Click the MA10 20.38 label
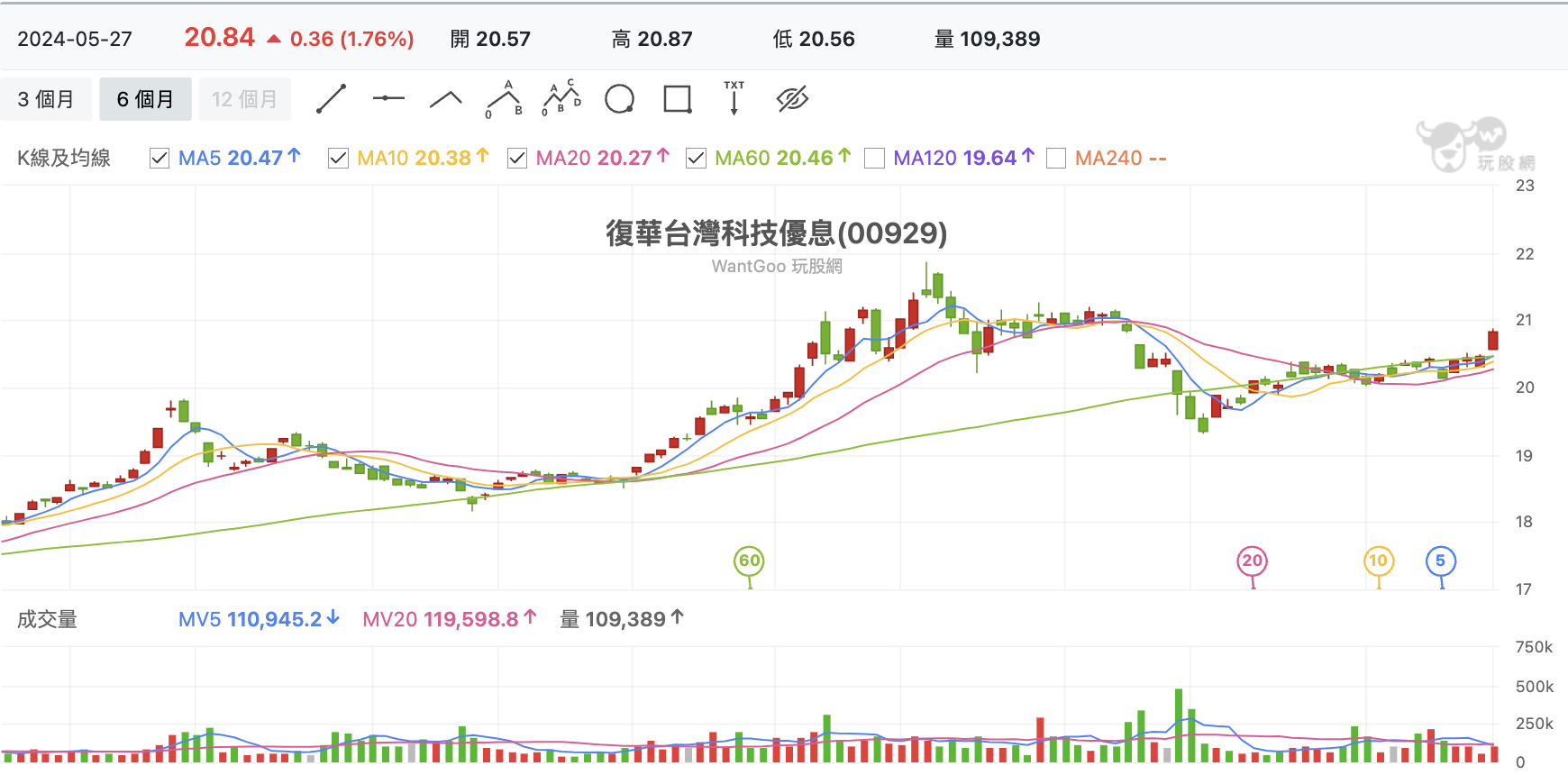 (x=423, y=158)
